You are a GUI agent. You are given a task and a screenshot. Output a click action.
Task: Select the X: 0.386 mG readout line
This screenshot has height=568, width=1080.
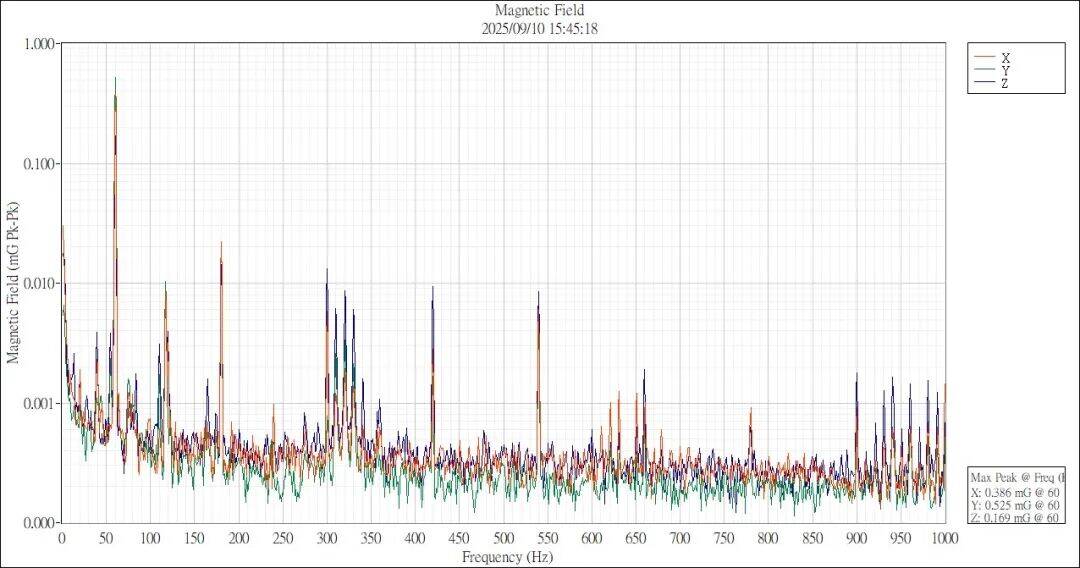(x=1017, y=492)
